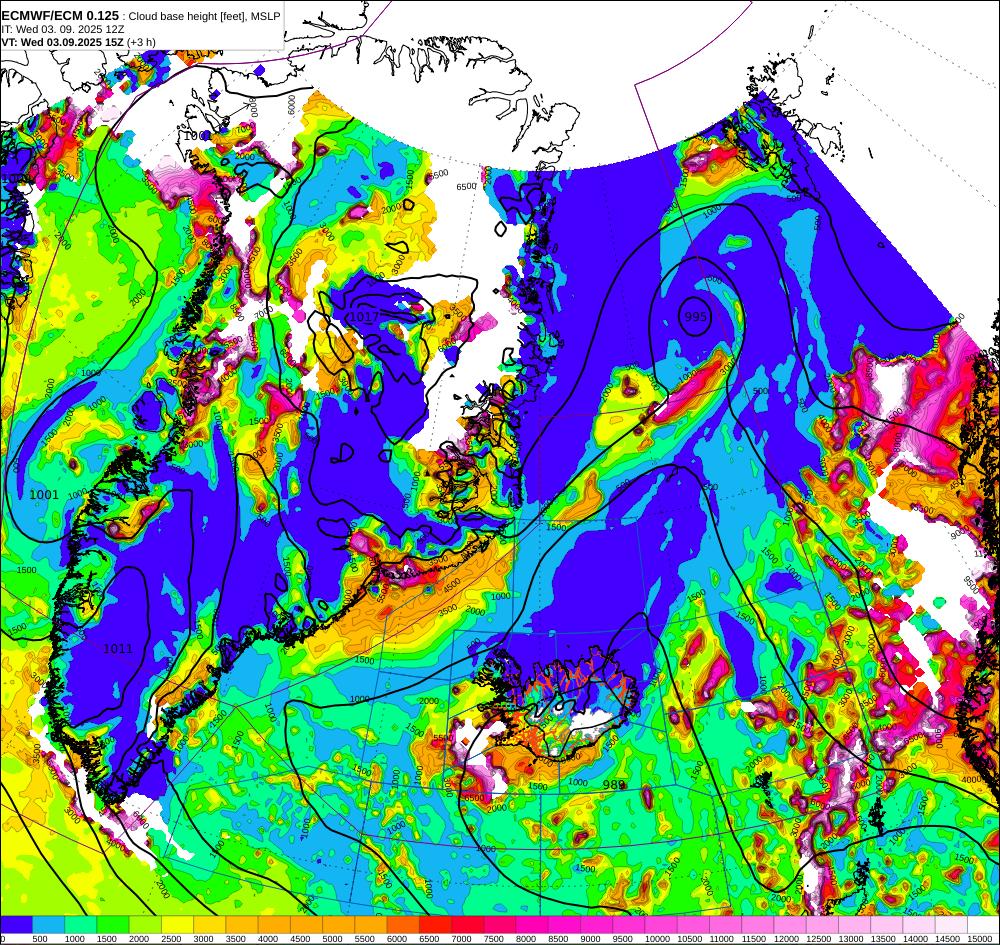
Task: Click the "ECMWF/ECM 0.125" model title
Action: pos(60,15)
